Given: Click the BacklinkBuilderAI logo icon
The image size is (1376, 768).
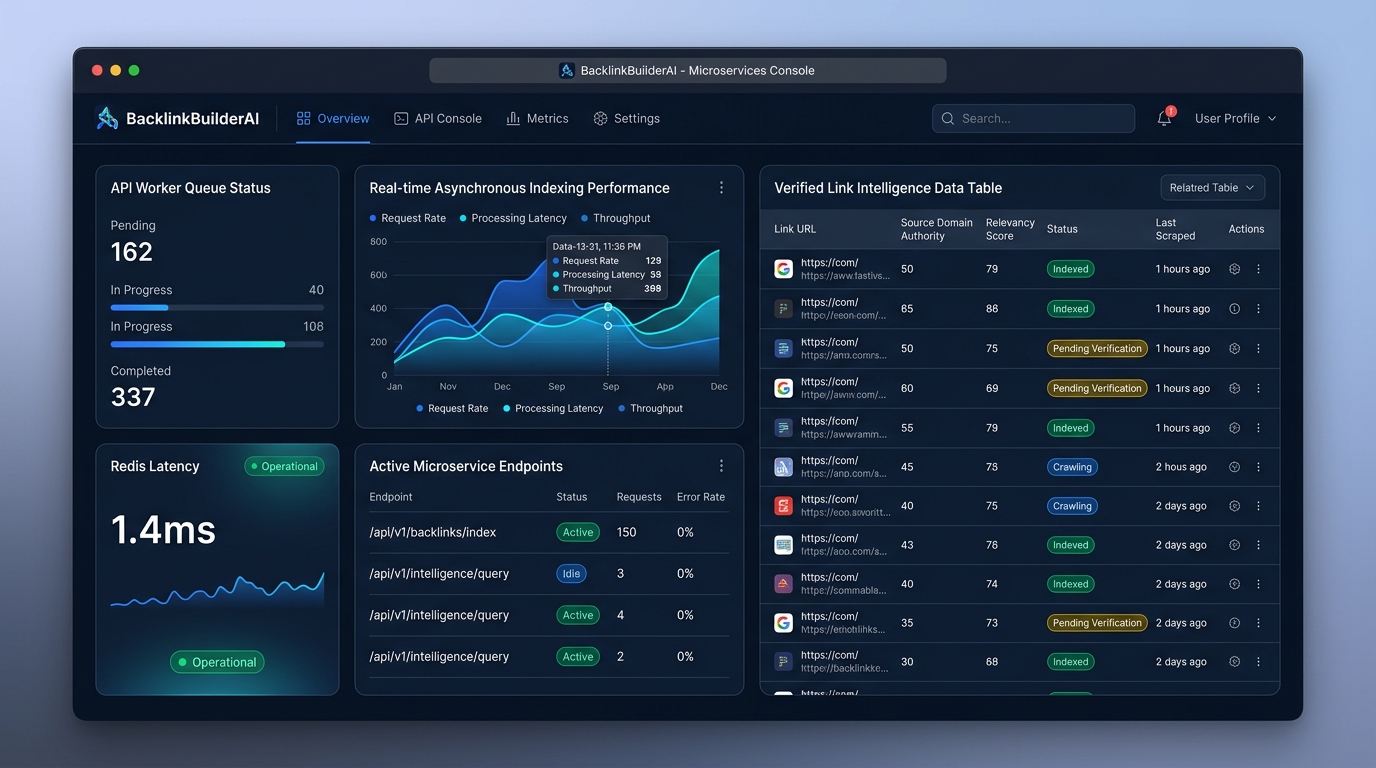Looking at the screenshot, I should coord(107,118).
